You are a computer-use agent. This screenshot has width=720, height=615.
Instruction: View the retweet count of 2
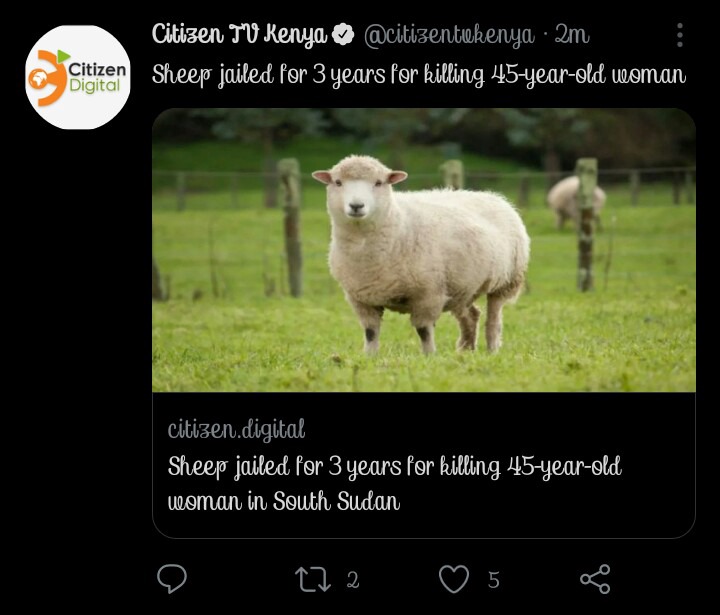353,580
